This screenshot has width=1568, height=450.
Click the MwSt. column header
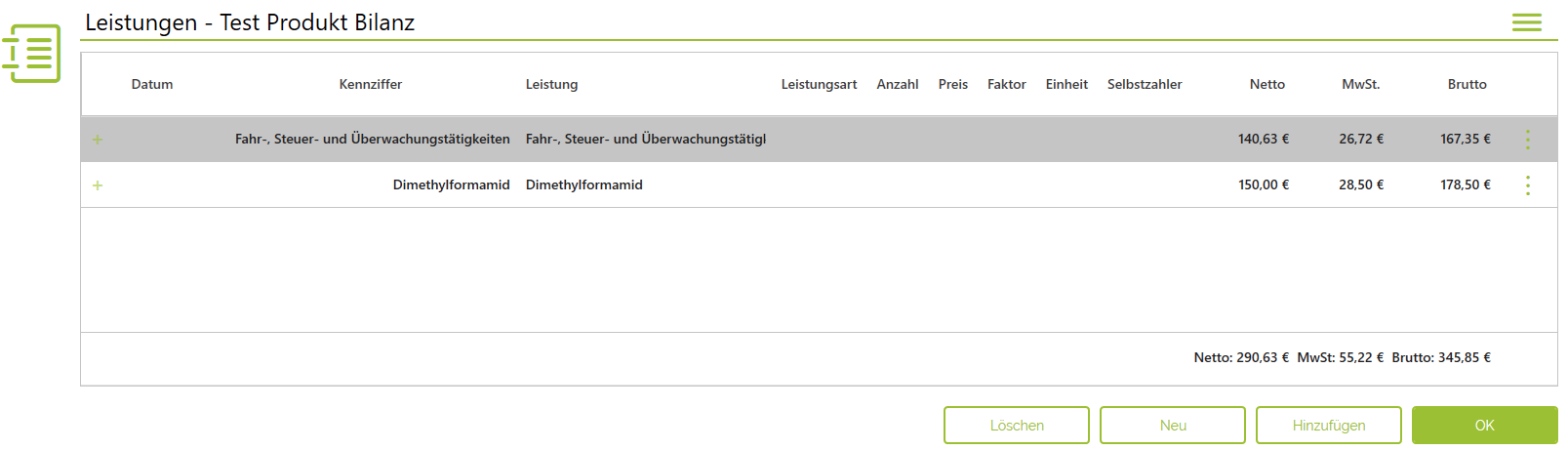click(1361, 85)
